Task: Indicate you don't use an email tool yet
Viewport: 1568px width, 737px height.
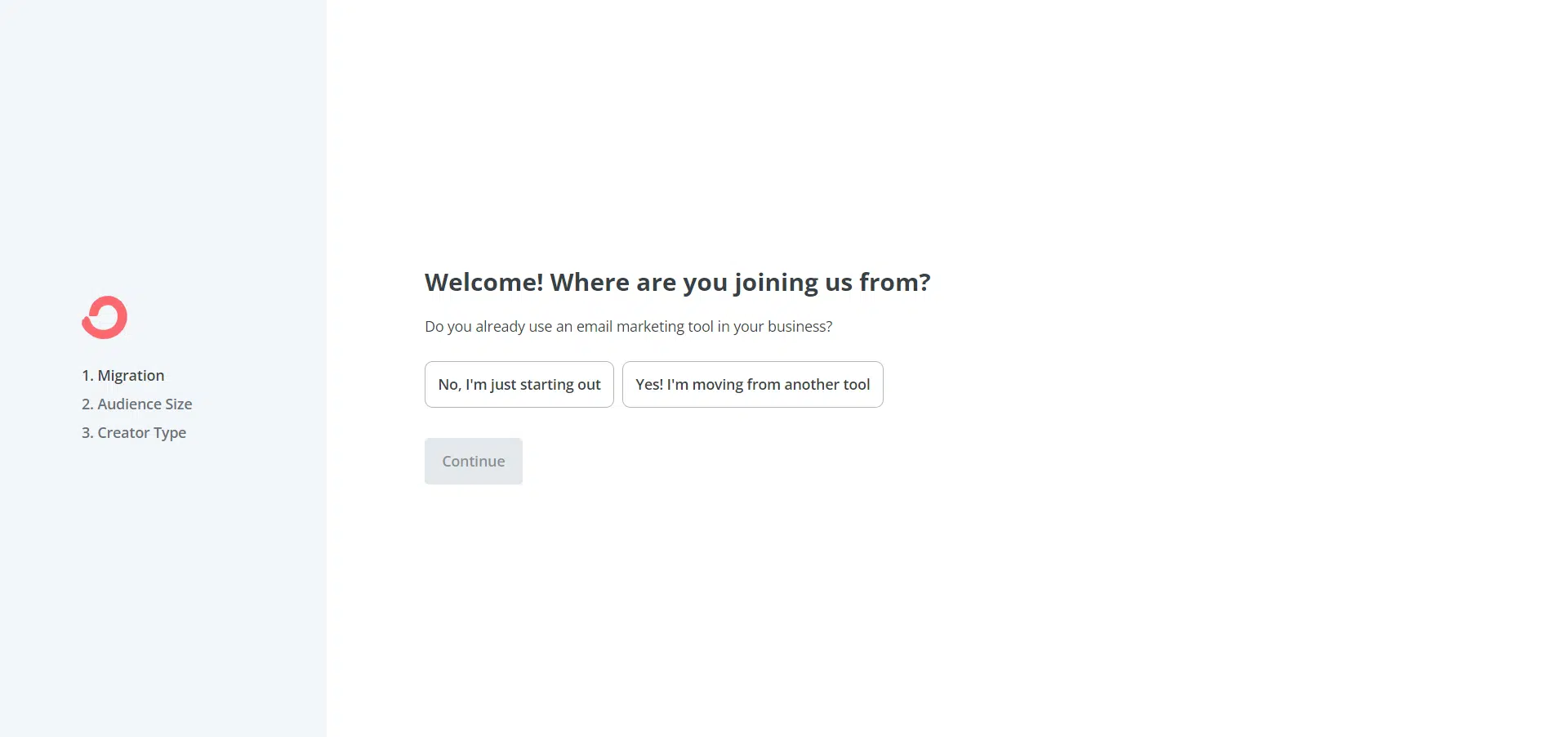Action: point(519,384)
